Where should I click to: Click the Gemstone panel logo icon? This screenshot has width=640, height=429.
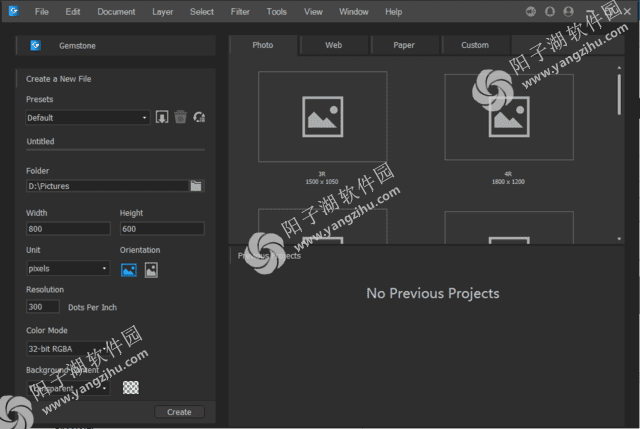(x=36, y=45)
